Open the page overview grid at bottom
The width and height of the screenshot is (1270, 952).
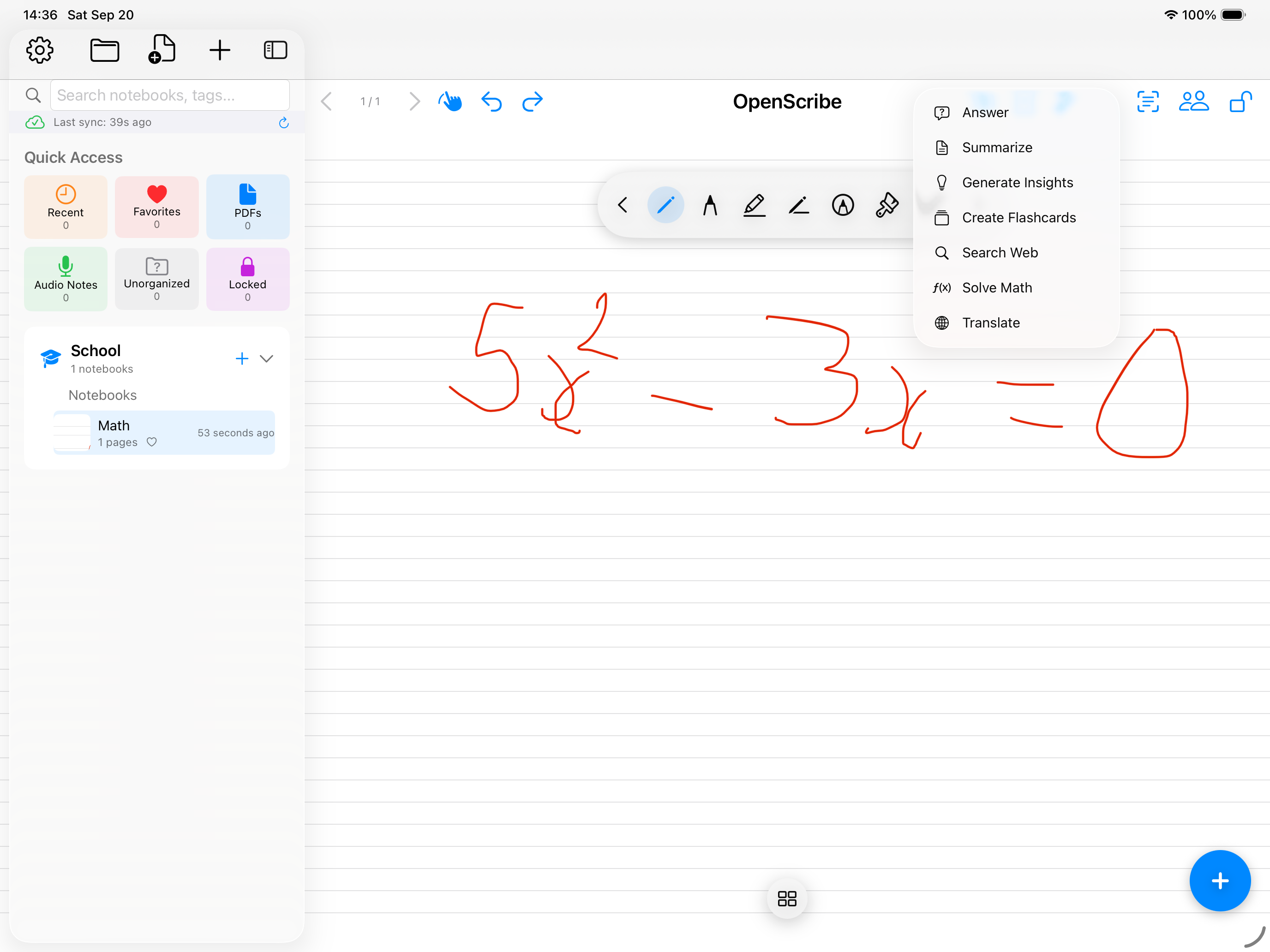pyautogui.click(x=787, y=899)
